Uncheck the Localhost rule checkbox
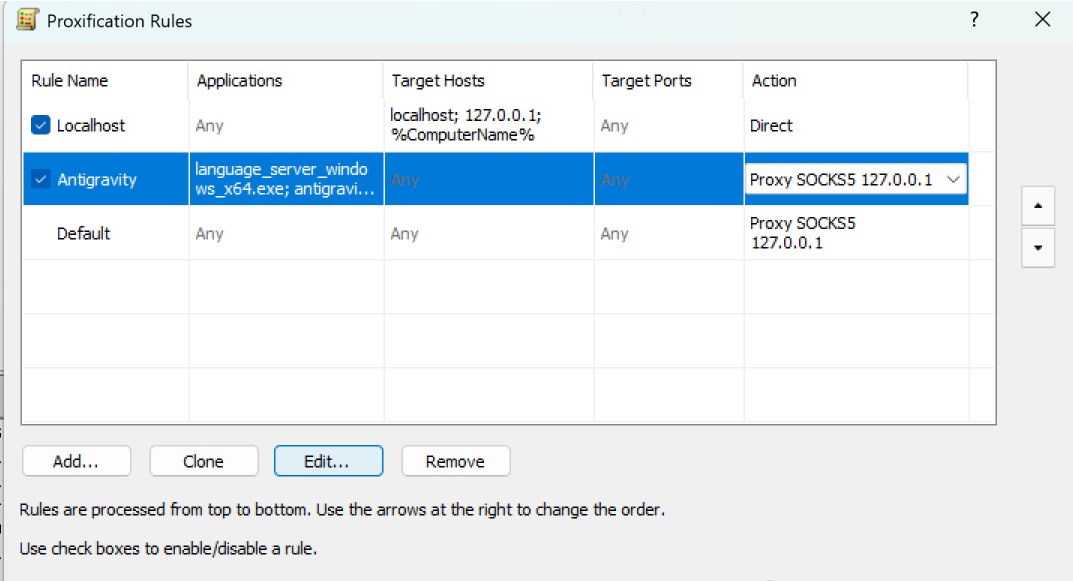1073x581 pixels. pos(40,126)
